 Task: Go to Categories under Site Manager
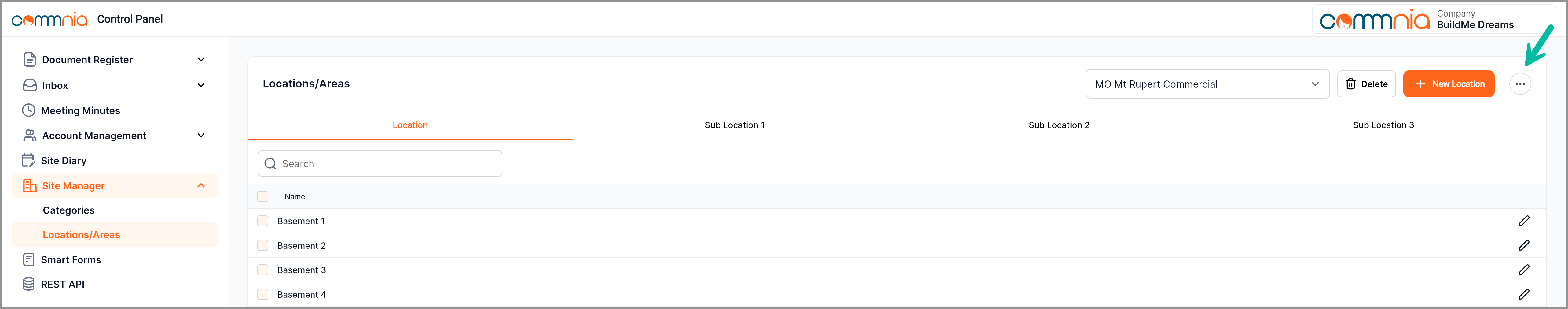[x=69, y=210]
